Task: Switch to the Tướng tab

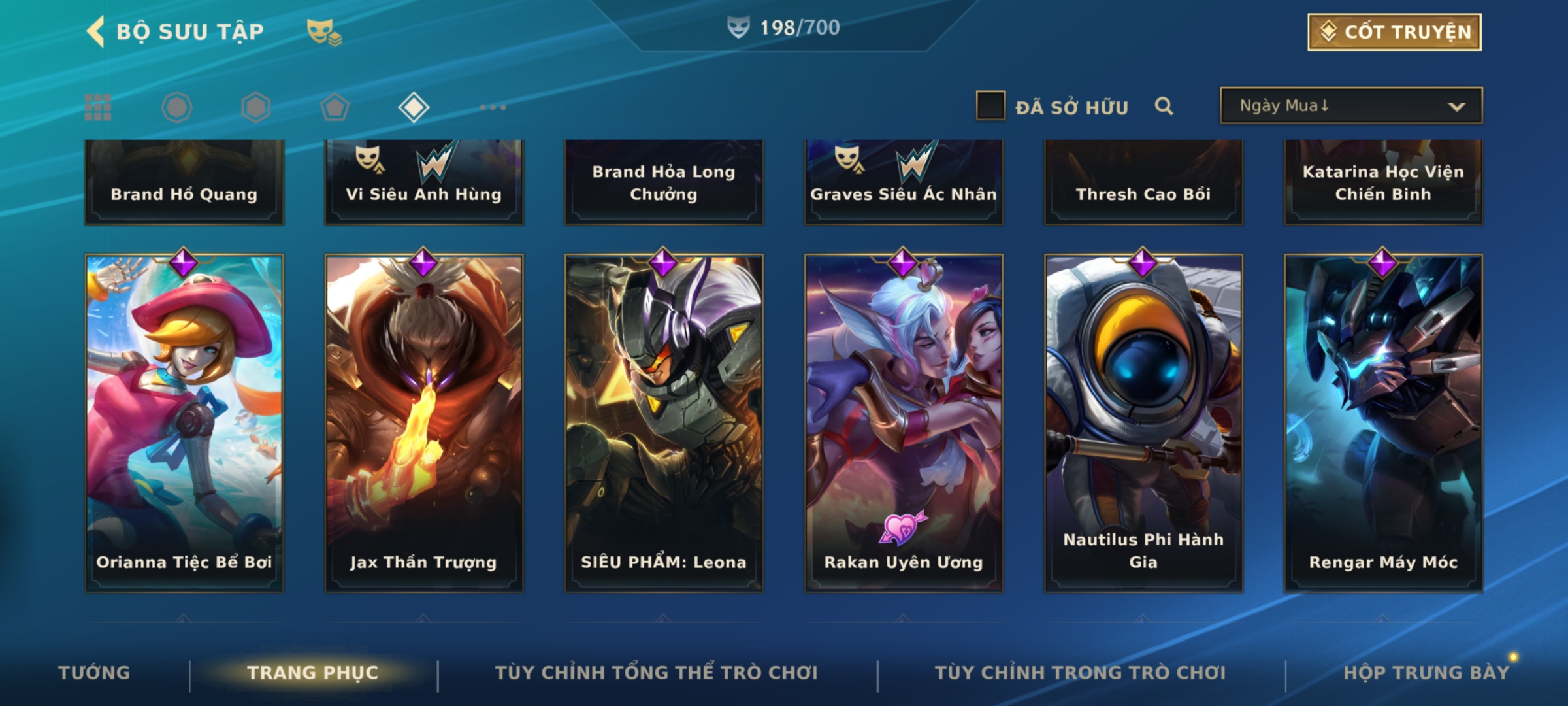Action: click(94, 673)
